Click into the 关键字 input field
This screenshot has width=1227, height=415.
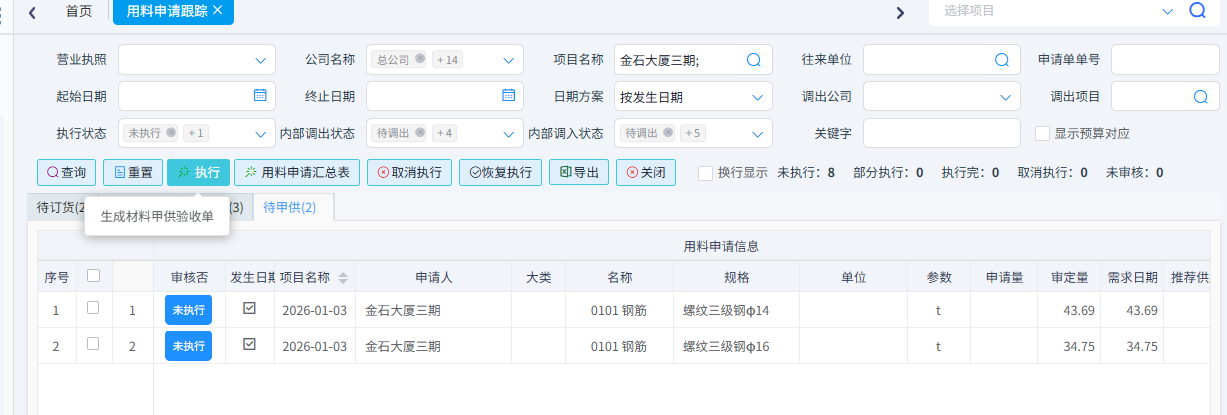pyautogui.click(x=941, y=133)
